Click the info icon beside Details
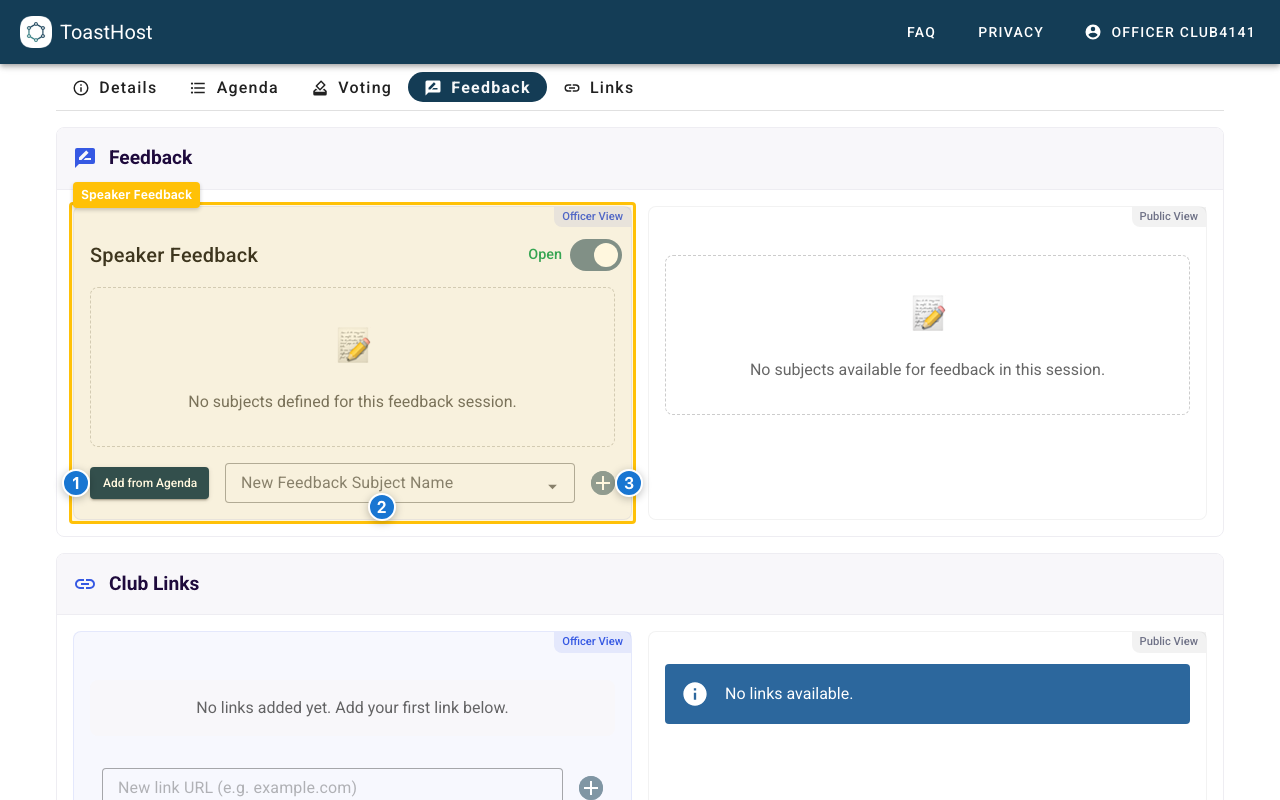 tap(81, 88)
